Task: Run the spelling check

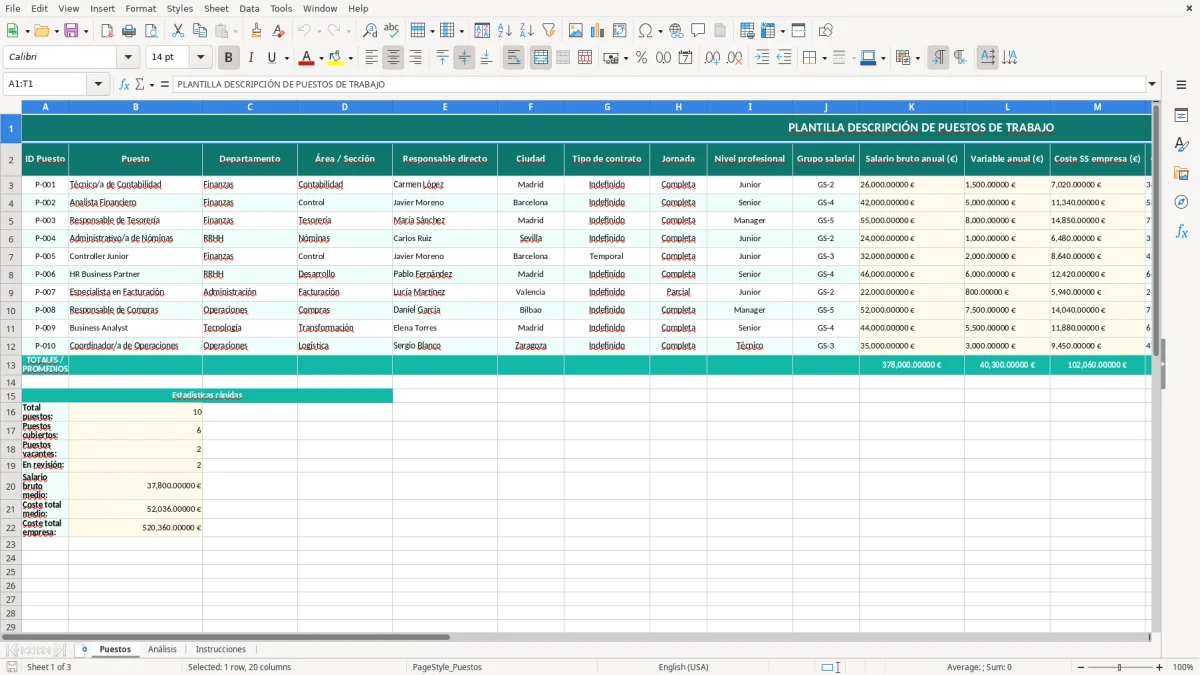Action: (x=392, y=31)
